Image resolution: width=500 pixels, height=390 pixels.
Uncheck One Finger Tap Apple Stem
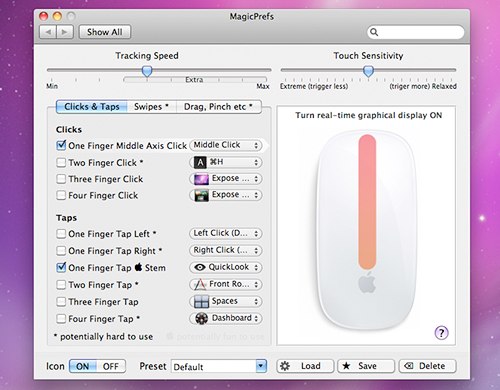click(x=61, y=267)
